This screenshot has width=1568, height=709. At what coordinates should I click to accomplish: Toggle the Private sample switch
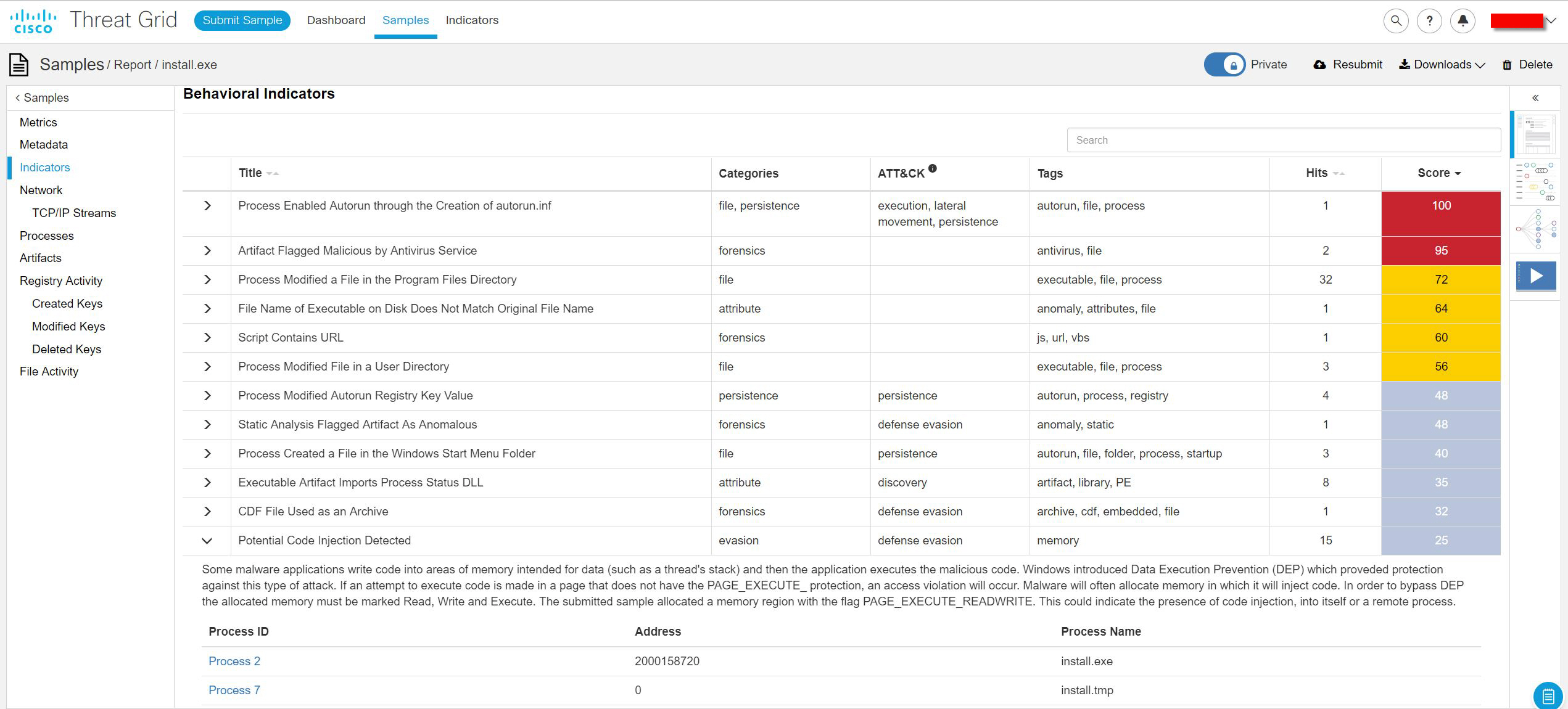(x=1225, y=65)
